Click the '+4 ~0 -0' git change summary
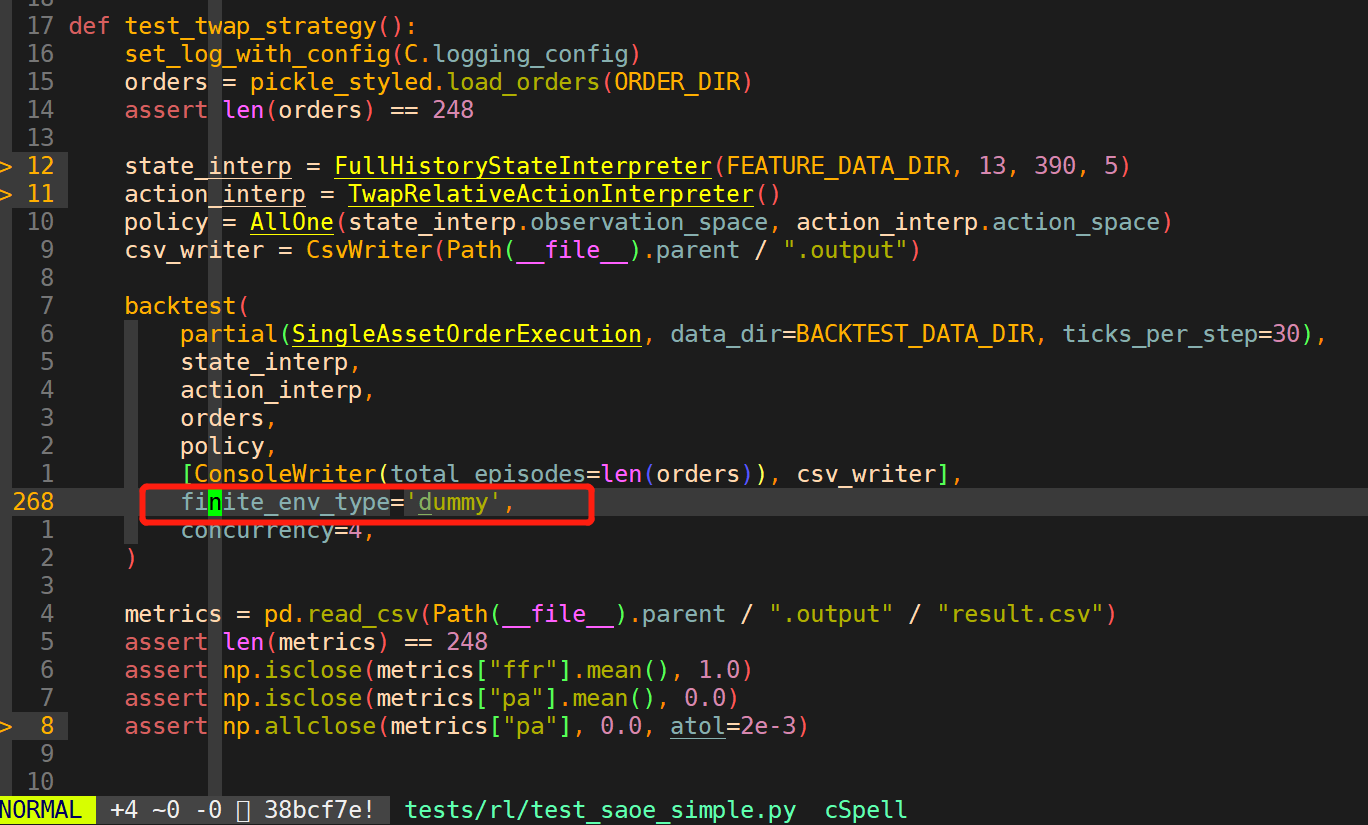1368x825 pixels. (166, 810)
